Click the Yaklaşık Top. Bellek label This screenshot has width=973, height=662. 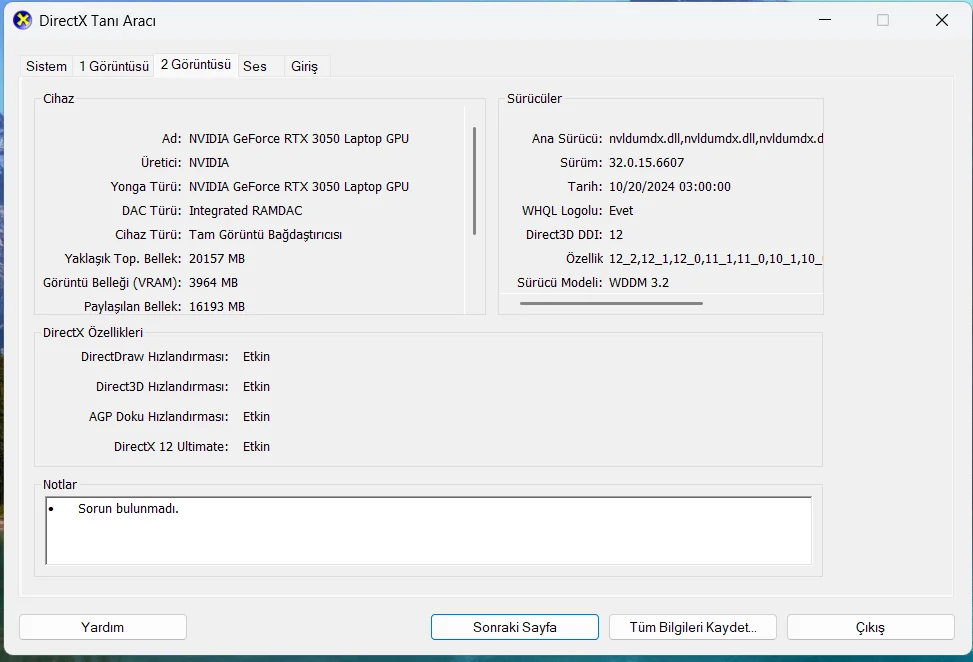click(123, 259)
